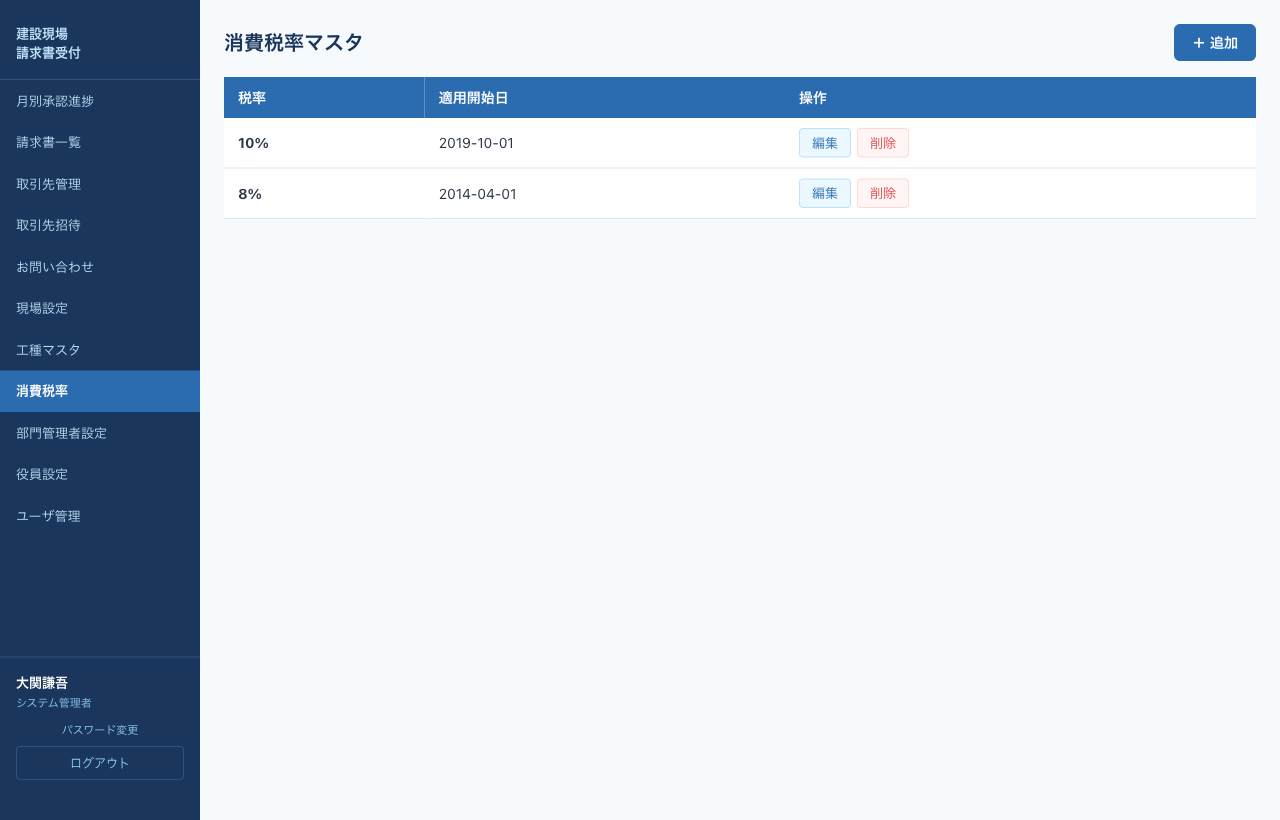Viewport: 1280px width, 820px height.
Task: Click the 建設現場 請求書受付 app title
Action: pyautogui.click(x=49, y=43)
